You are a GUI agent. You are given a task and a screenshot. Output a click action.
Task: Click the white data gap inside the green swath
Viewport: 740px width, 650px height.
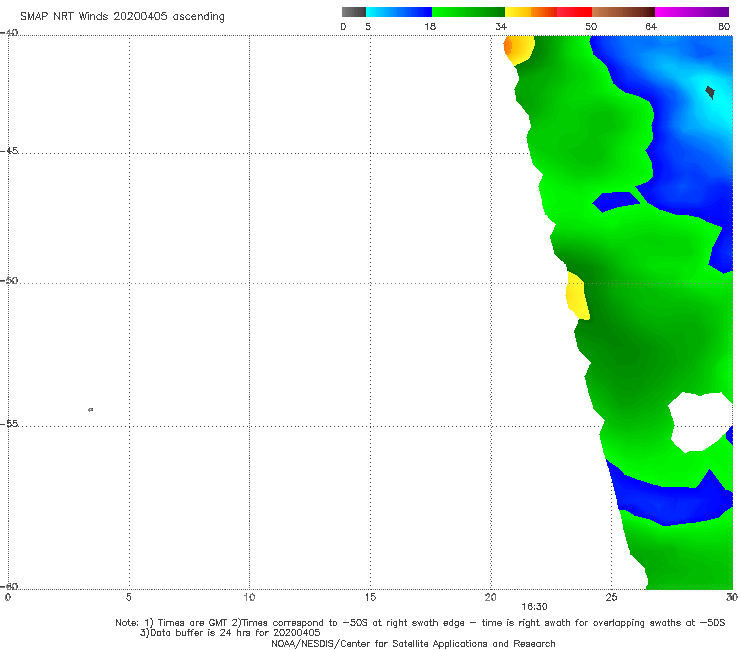point(700,422)
